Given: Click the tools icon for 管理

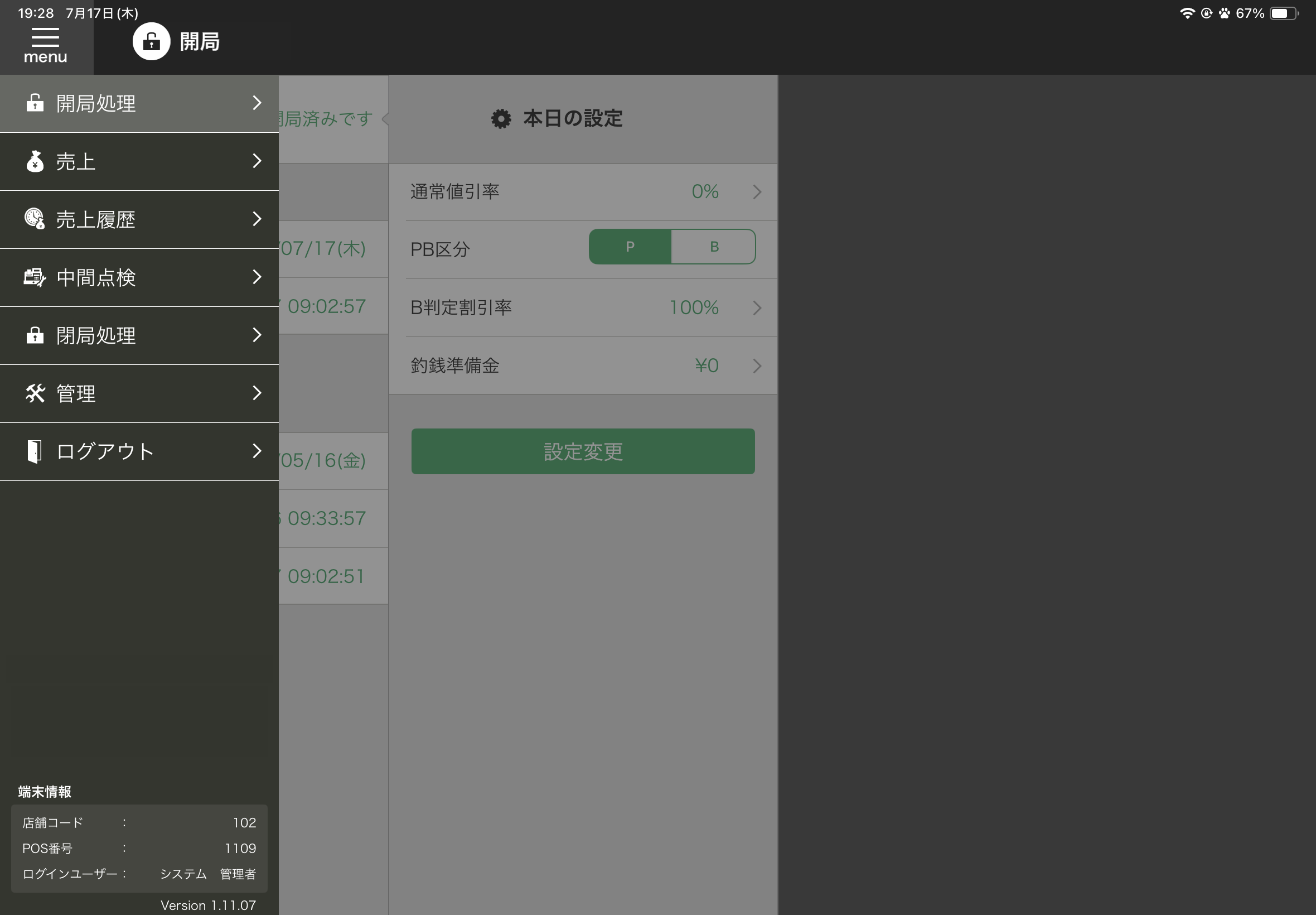Looking at the screenshot, I should 35,393.
